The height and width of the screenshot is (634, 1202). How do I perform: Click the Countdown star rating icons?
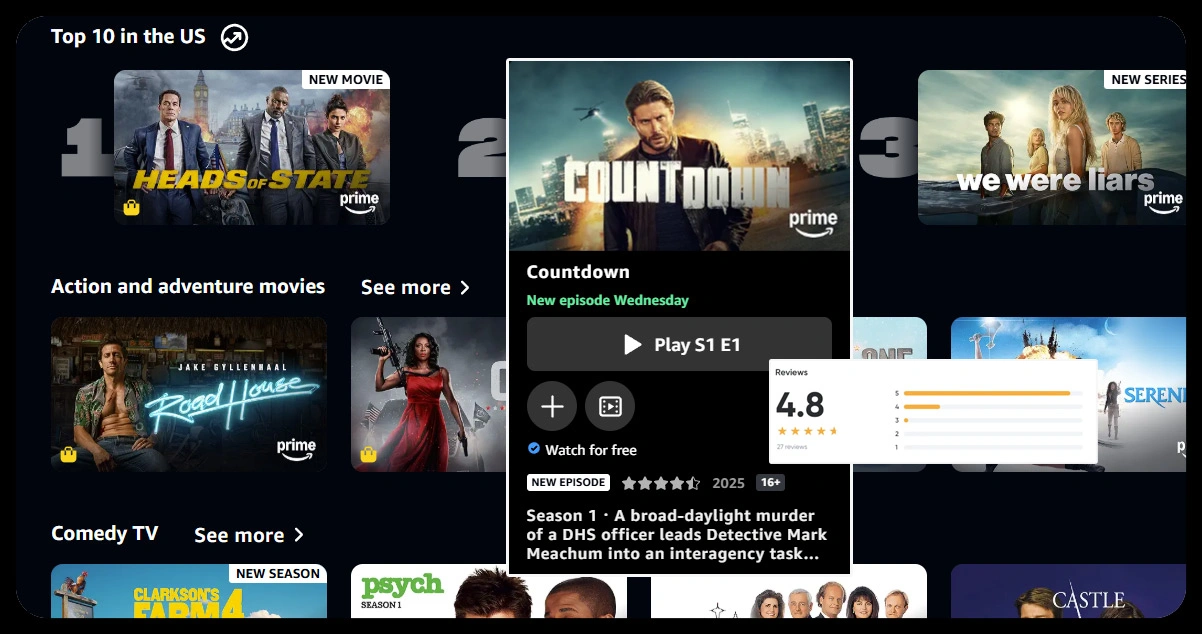point(661,483)
